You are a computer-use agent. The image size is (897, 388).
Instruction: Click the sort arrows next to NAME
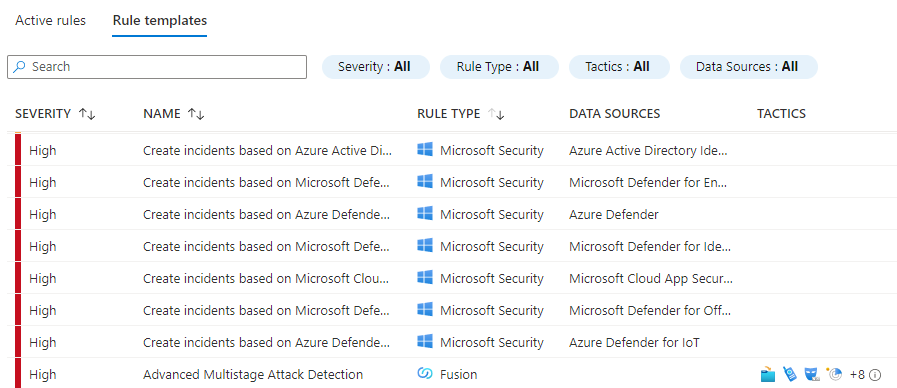[x=196, y=114]
